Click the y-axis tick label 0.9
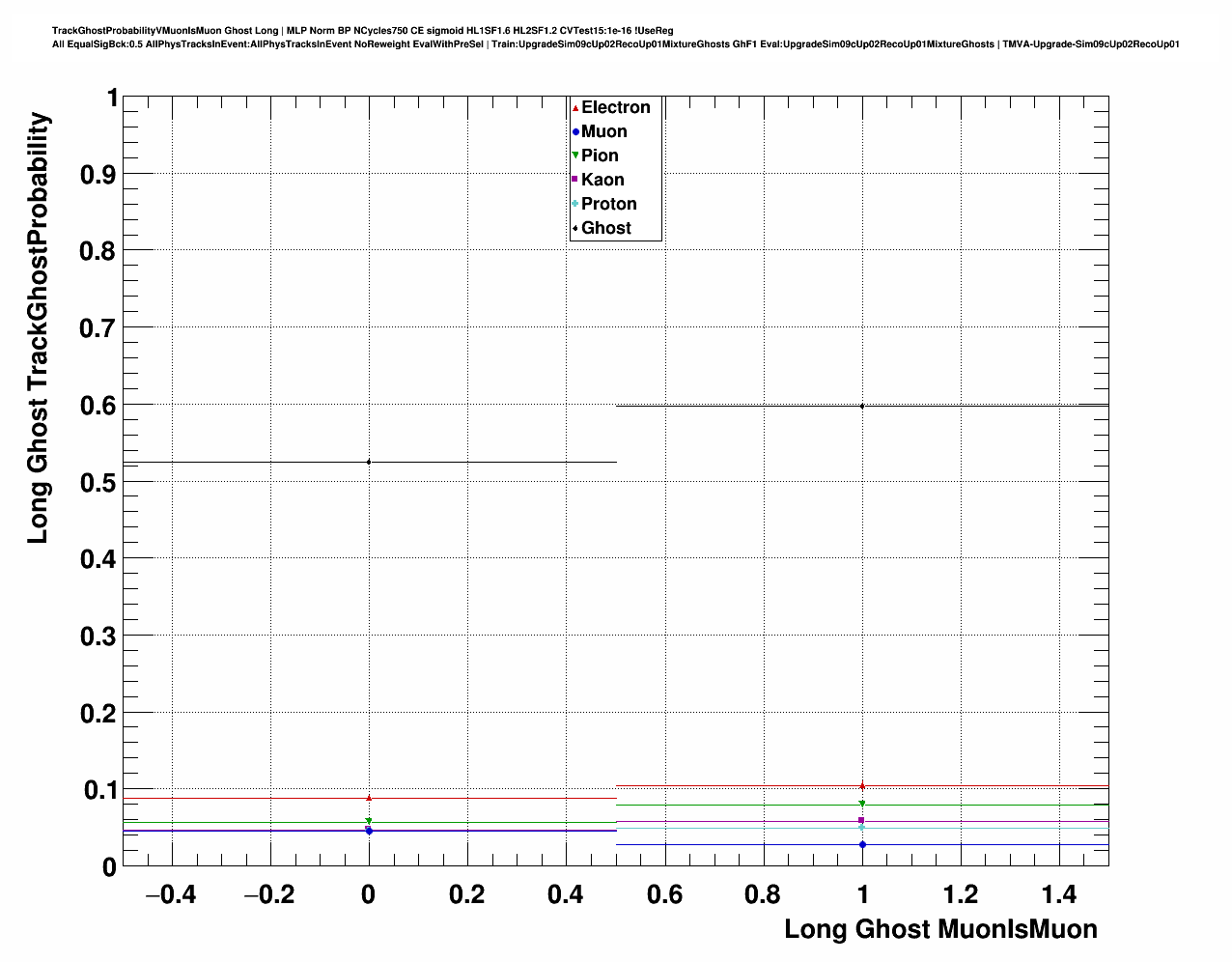This screenshot has width=1232, height=962. coord(98,175)
